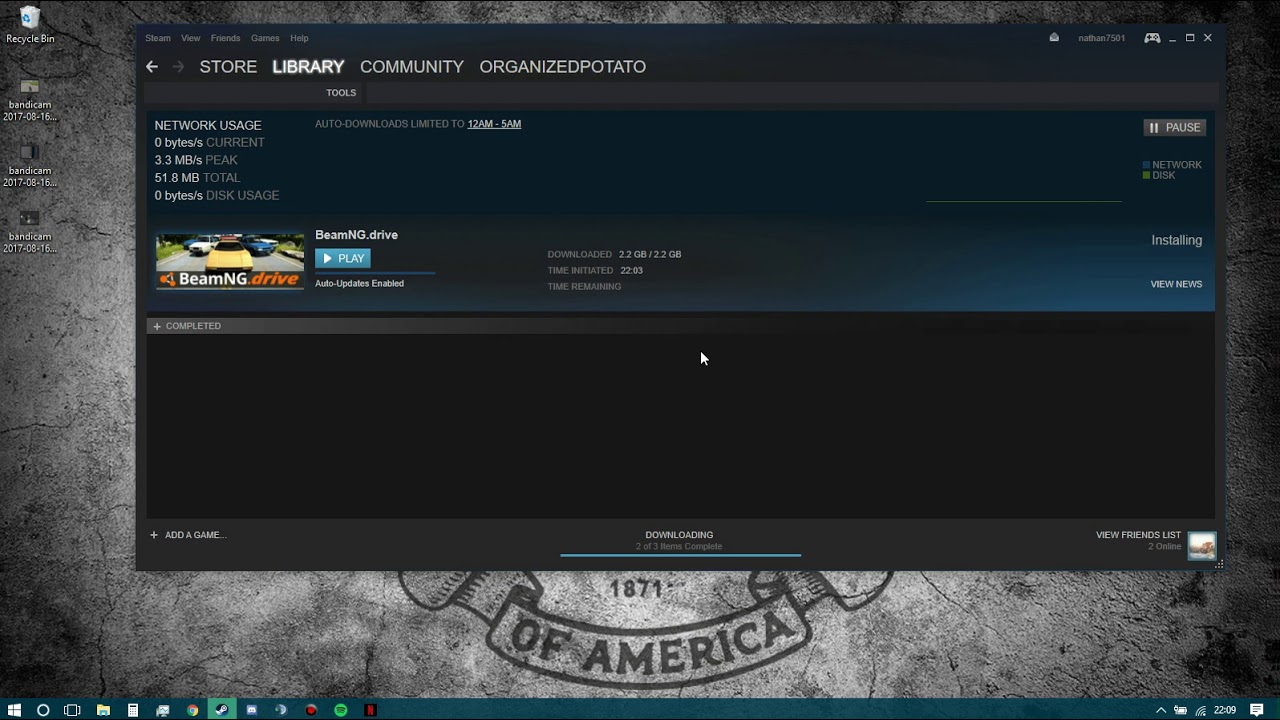Open the nathan7501 account dropdown

click(1101, 38)
